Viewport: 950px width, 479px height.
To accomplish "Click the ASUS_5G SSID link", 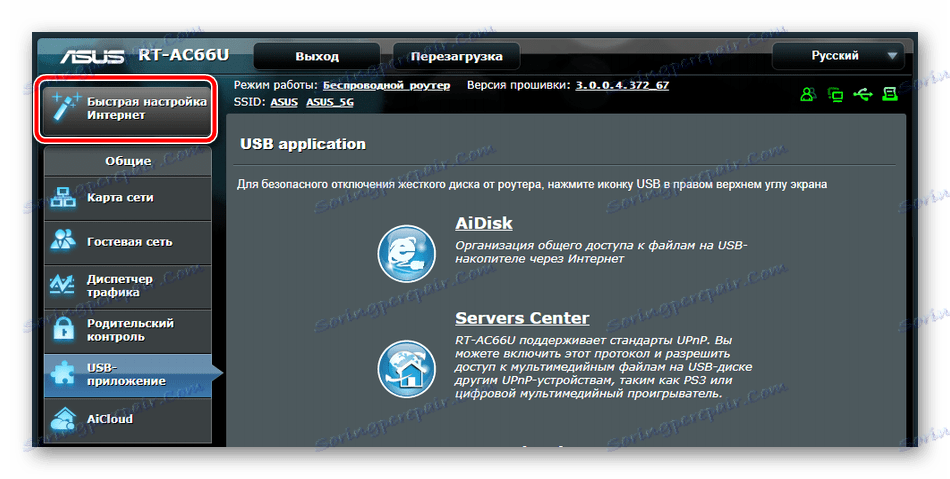I will (330, 102).
